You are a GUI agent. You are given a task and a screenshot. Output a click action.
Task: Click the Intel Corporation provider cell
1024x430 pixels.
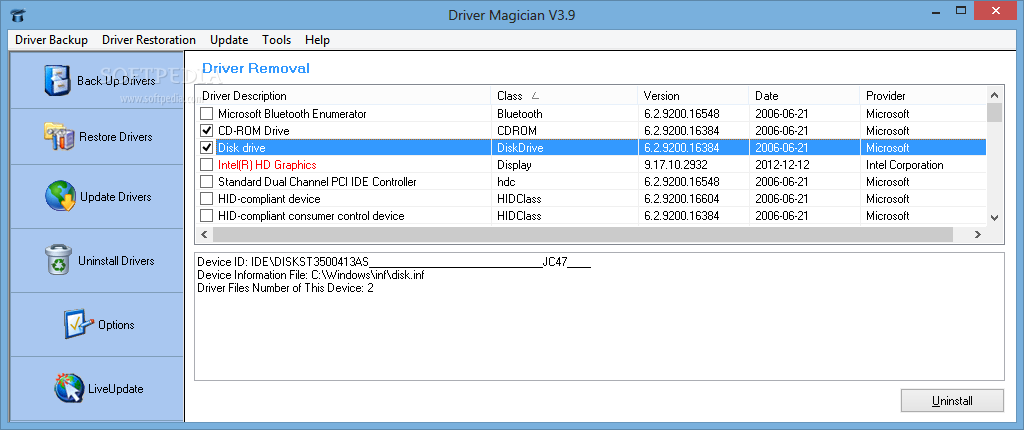point(904,165)
